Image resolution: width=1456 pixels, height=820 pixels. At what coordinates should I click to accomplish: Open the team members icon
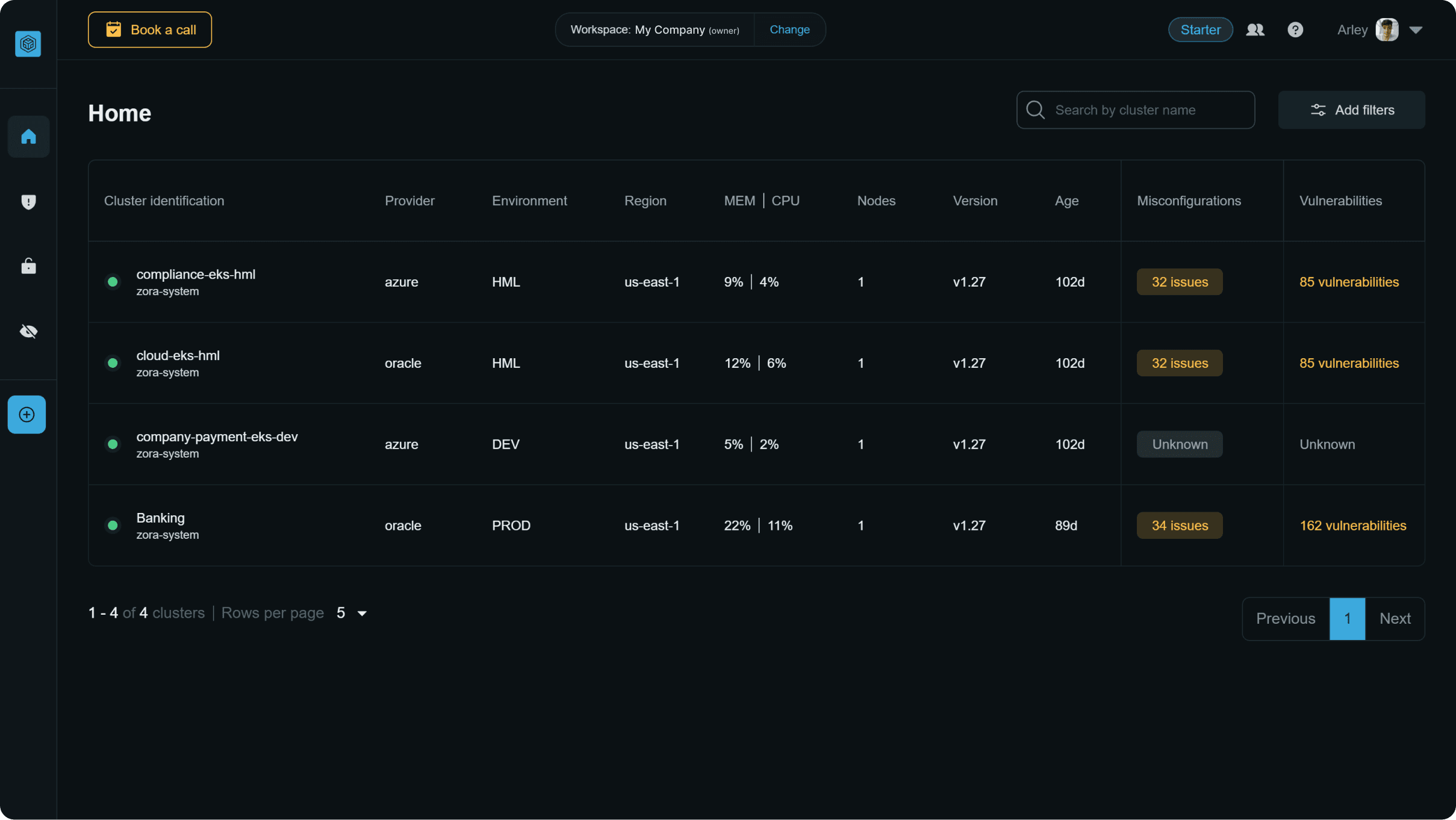[x=1255, y=30]
